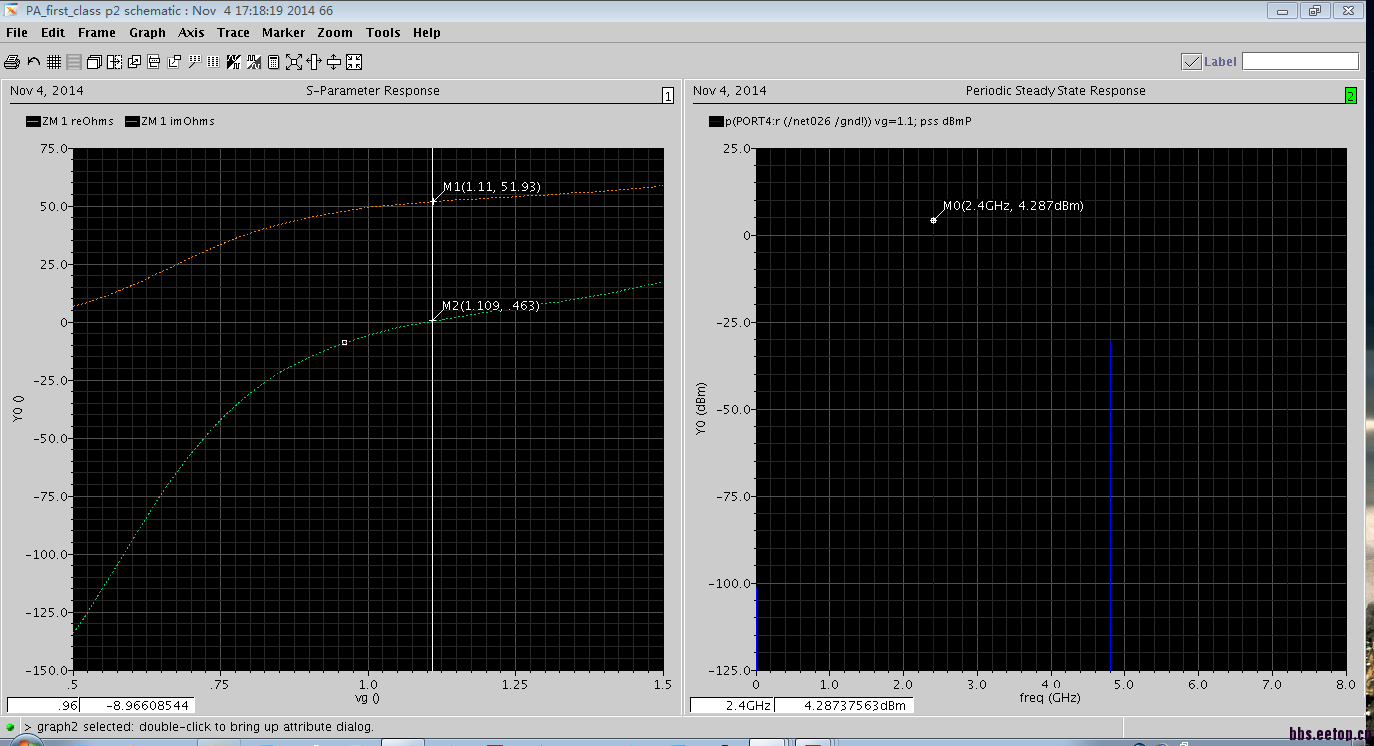Open the Marker menu
The image size is (1374, 746).
[283, 33]
